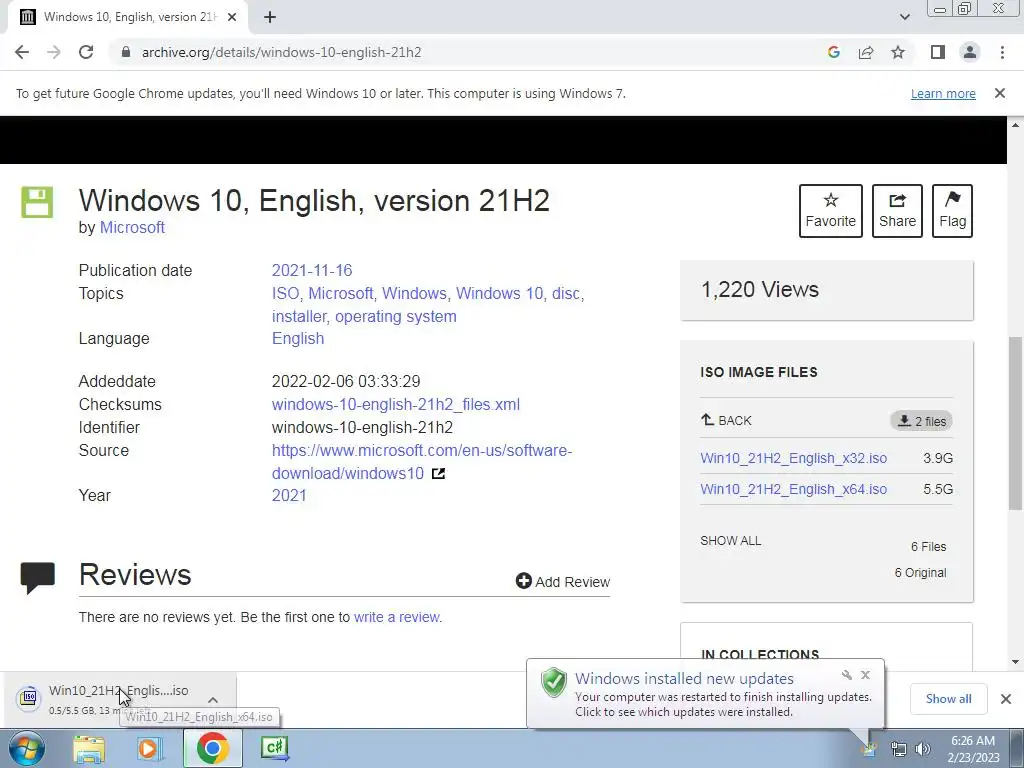Open the Chrome three-dot menu
The width and height of the screenshot is (1024, 768).
pyautogui.click(x=1002, y=52)
